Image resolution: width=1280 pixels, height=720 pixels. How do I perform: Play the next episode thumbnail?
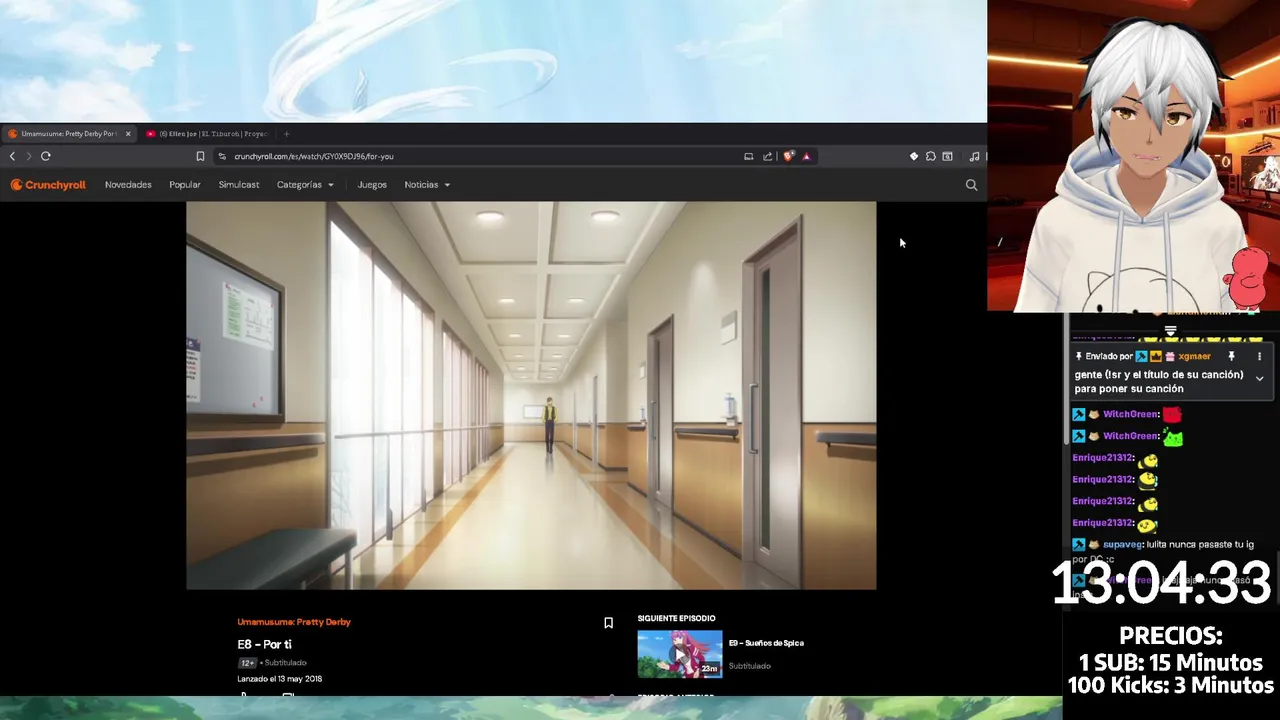click(x=680, y=654)
